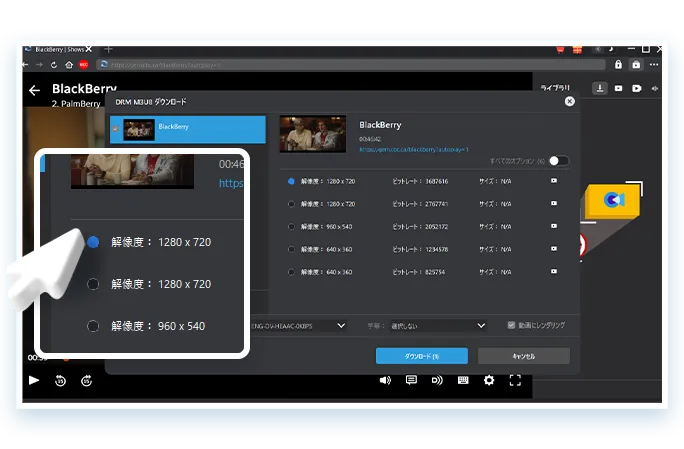Select 640 x 360 at bitrate 825754
The image size is (684, 449).
(291, 272)
